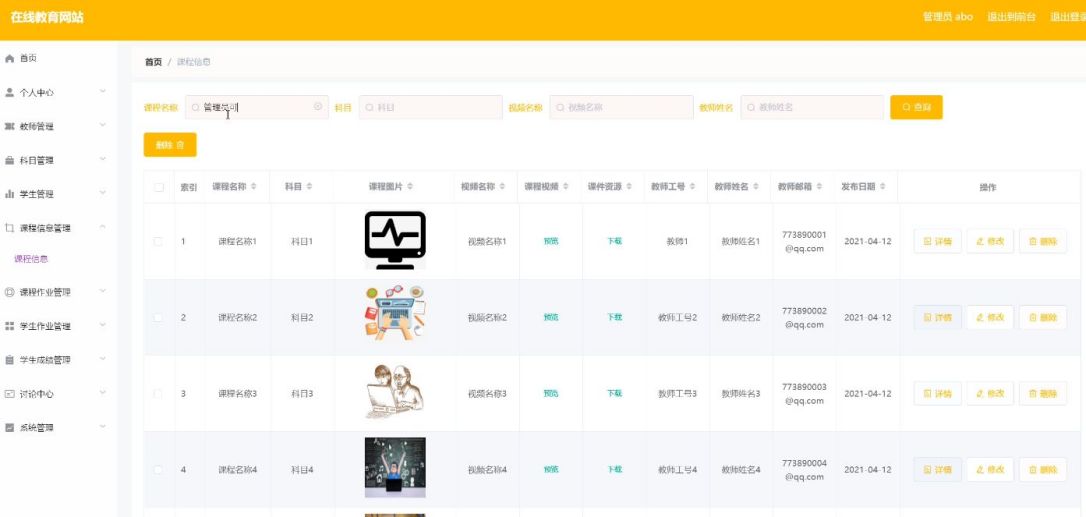This screenshot has height=517, width=1086.
Task: Focus the 视频名称 search input
Action: (621, 107)
